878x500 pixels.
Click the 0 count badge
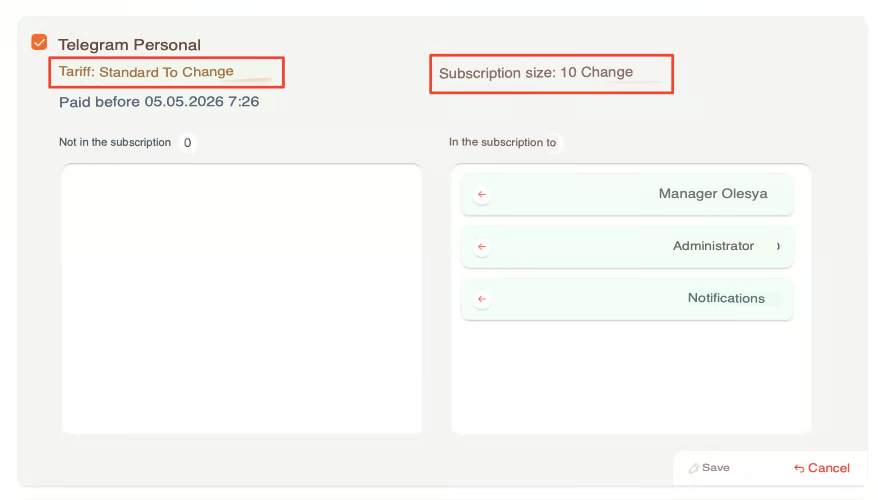[187, 143]
